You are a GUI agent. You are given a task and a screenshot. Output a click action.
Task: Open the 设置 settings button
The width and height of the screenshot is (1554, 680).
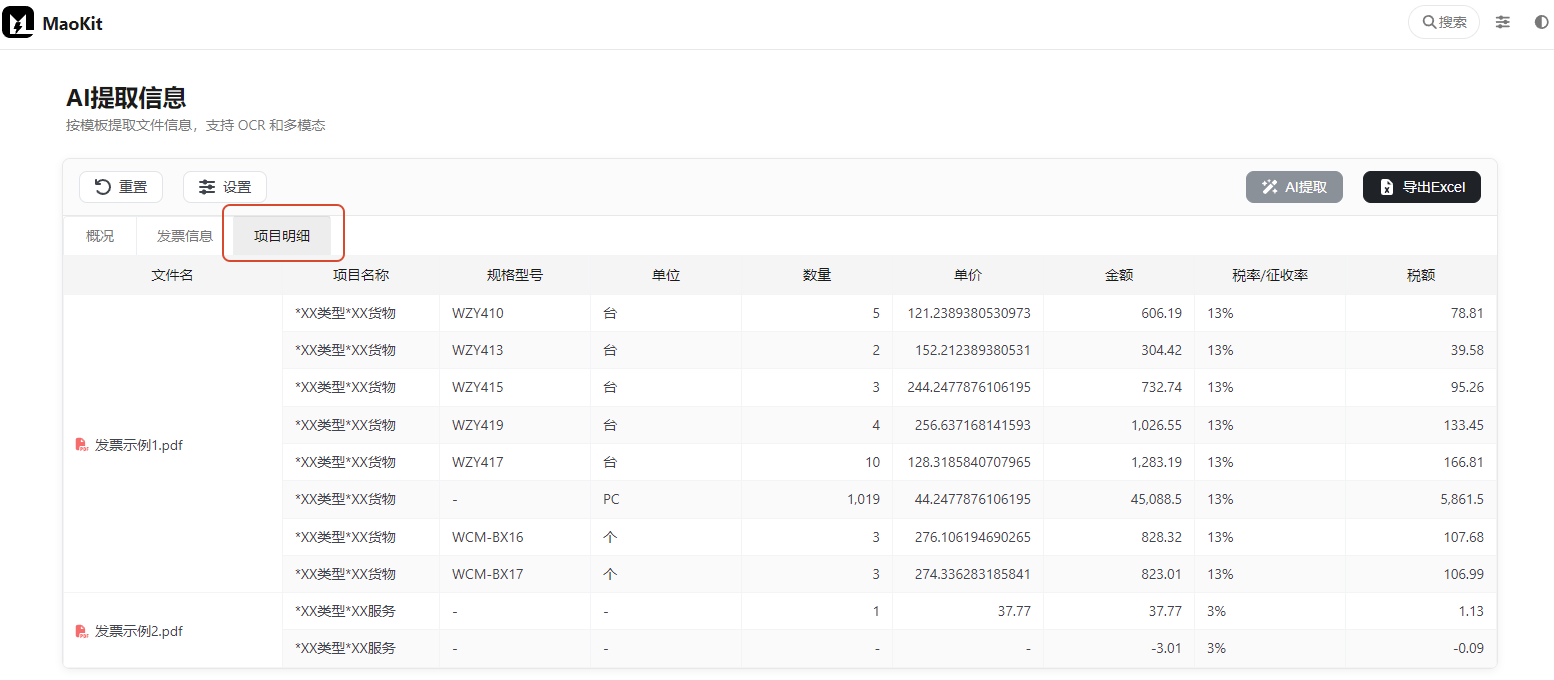coord(225,187)
